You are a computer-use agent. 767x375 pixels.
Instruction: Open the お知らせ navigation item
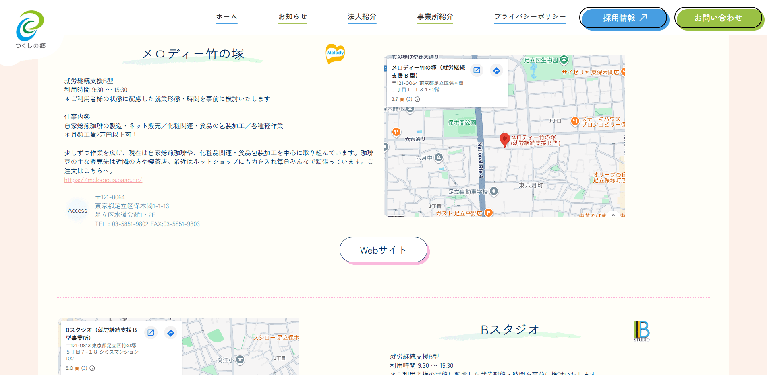(293, 17)
